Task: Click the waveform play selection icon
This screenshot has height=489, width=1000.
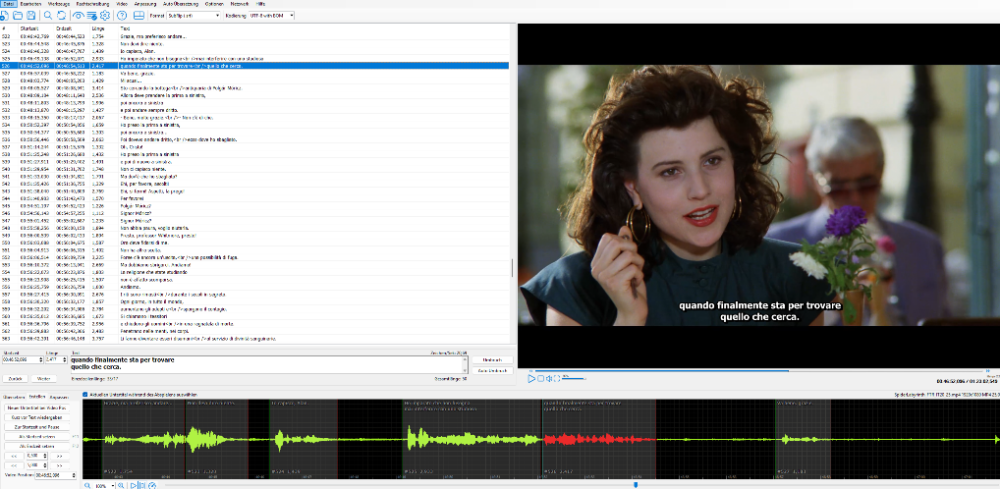Action: [134, 485]
